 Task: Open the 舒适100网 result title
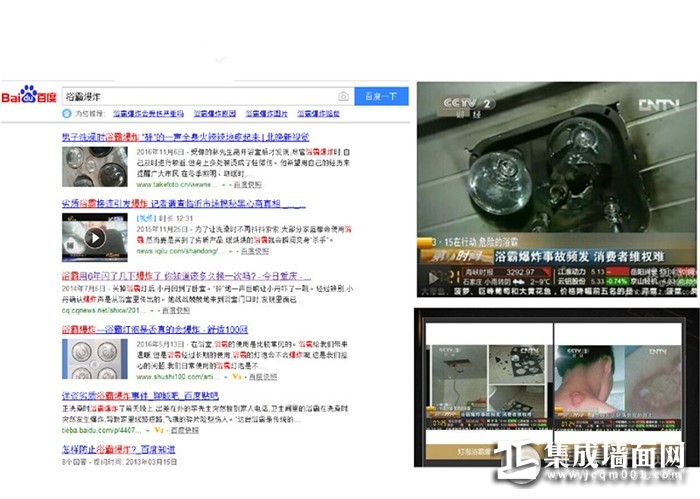(x=154, y=329)
